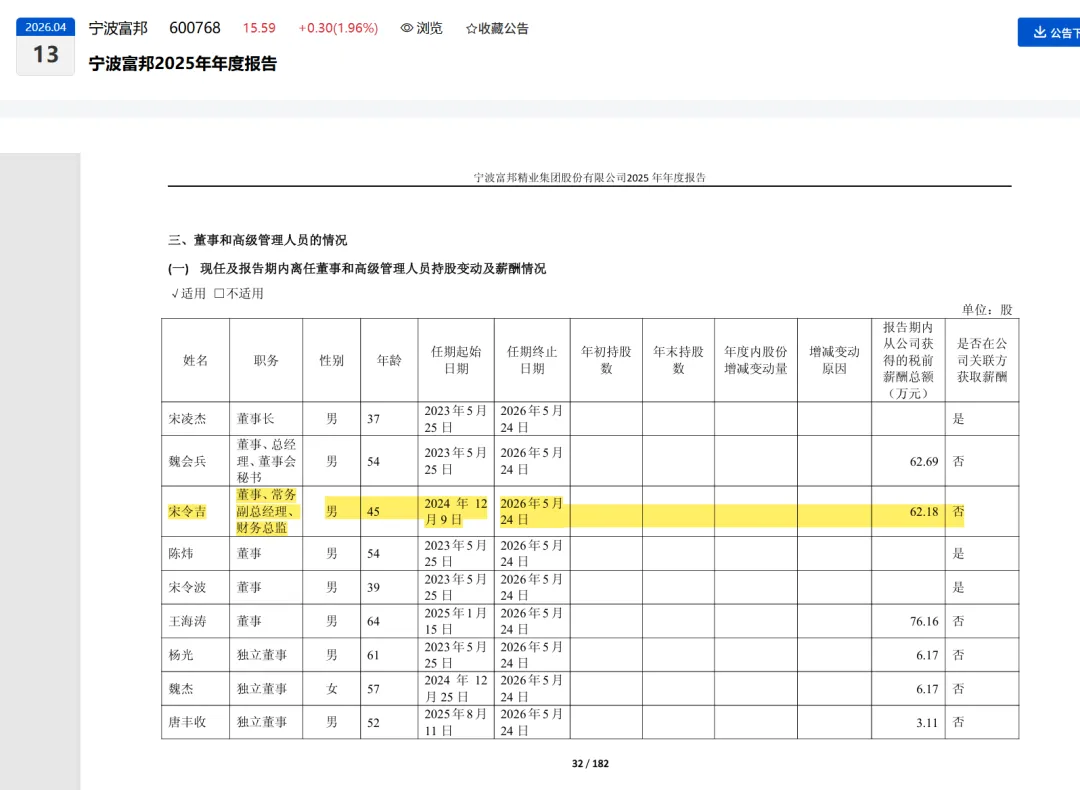1080x790 pixels.
Task: Check the 不适用 checkbox
Action: (219, 293)
